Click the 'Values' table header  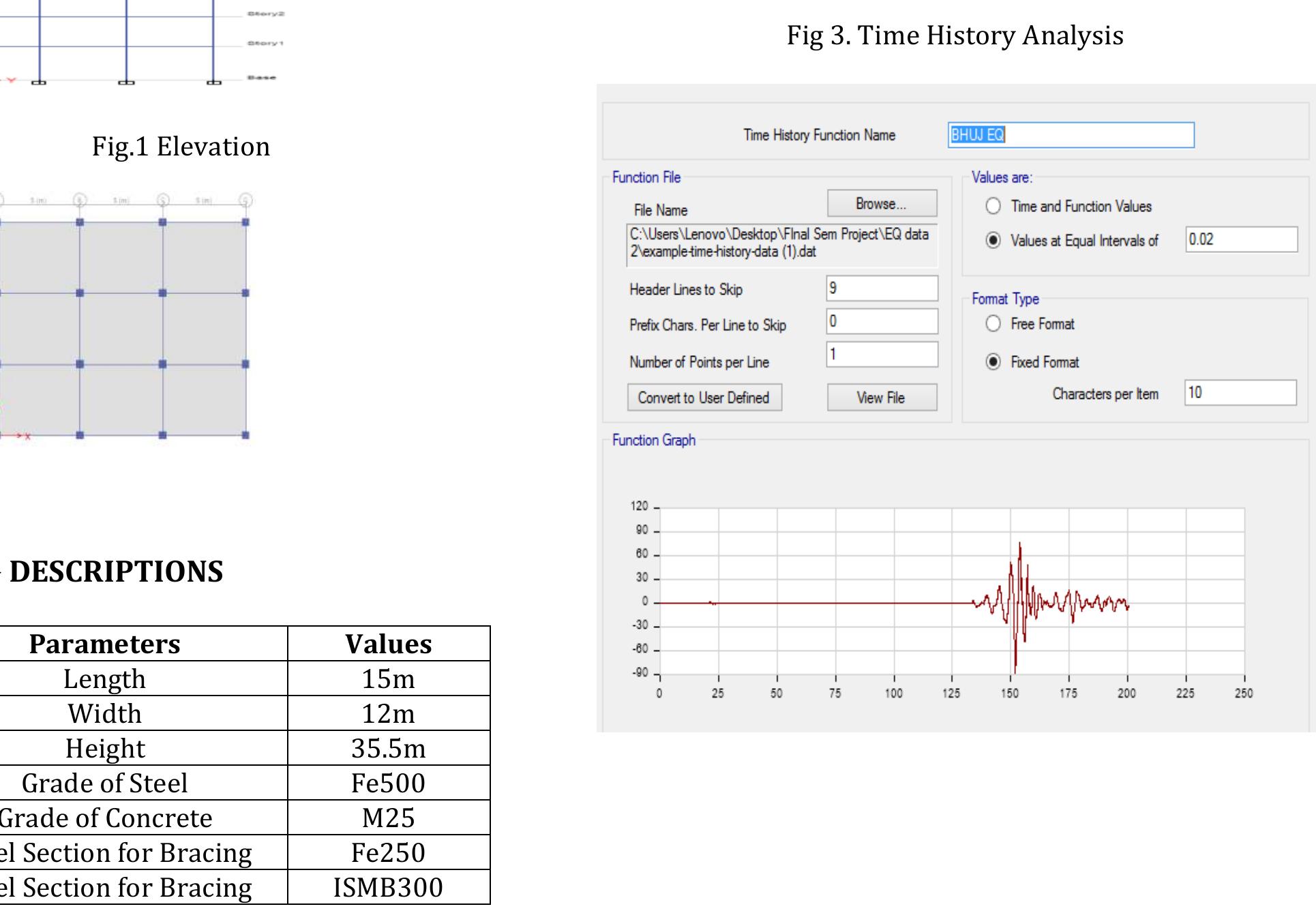[389, 644]
